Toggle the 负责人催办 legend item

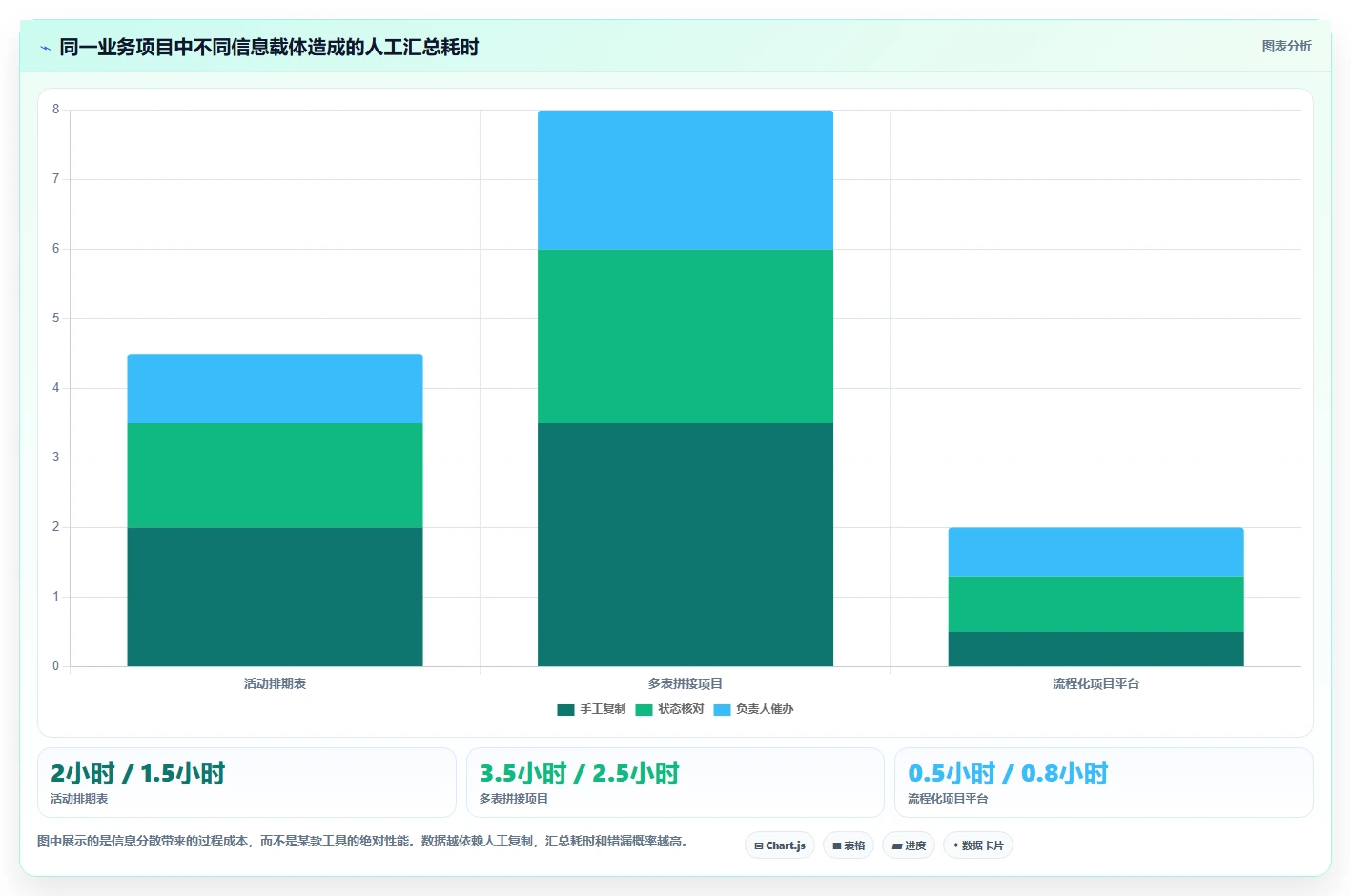(x=753, y=709)
